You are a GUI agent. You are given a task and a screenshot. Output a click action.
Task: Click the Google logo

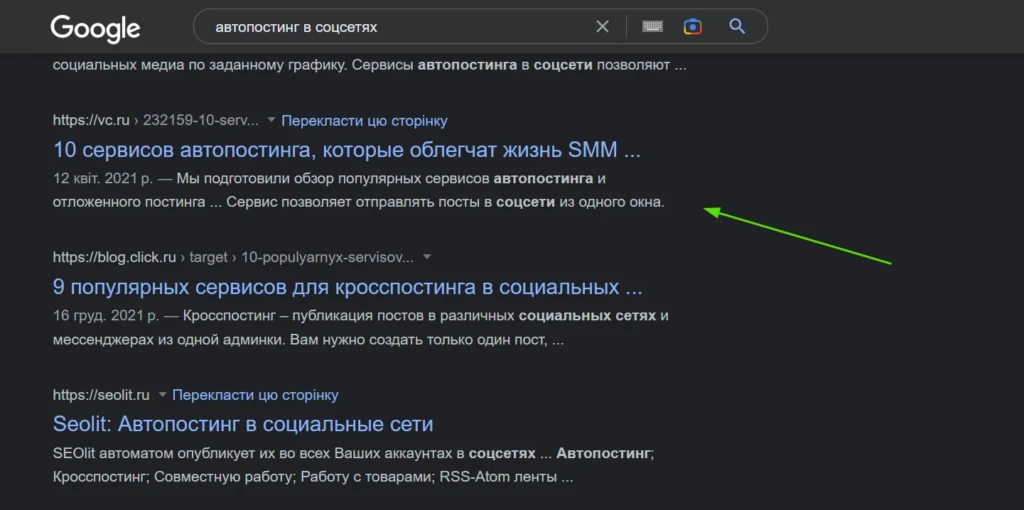[x=95, y=29]
